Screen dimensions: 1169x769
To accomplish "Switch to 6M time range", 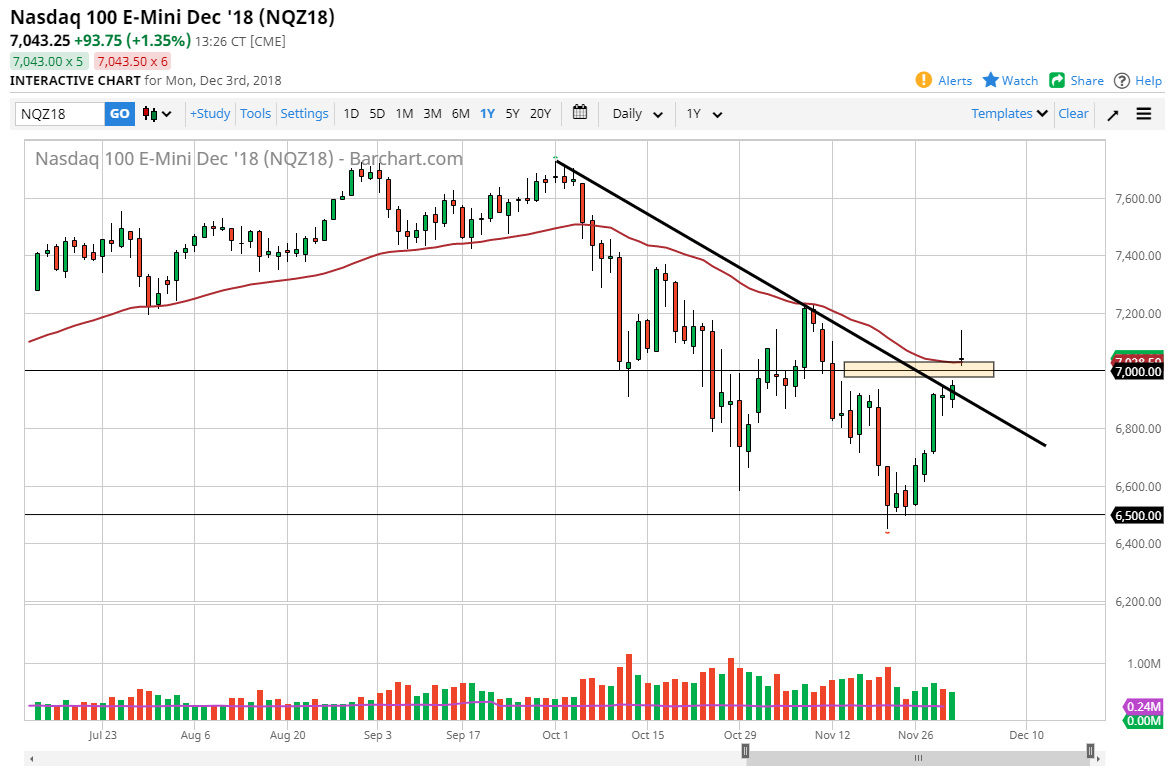I will [460, 114].
